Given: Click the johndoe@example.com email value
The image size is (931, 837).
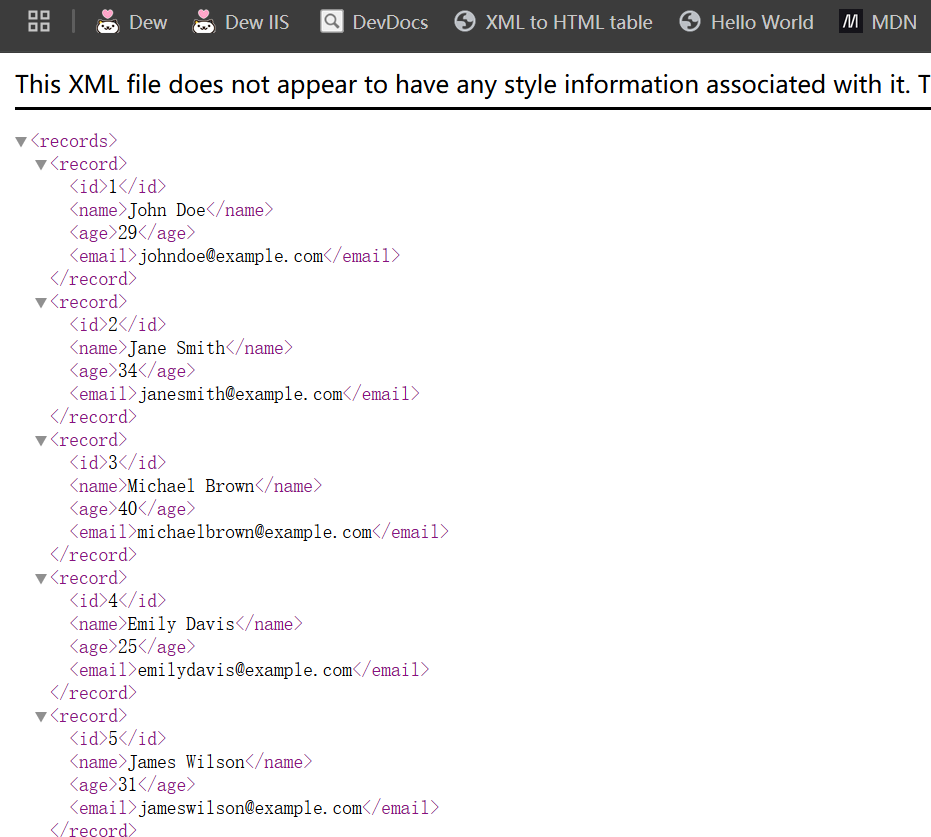Looking at the screenshot, I should [231, 256].
